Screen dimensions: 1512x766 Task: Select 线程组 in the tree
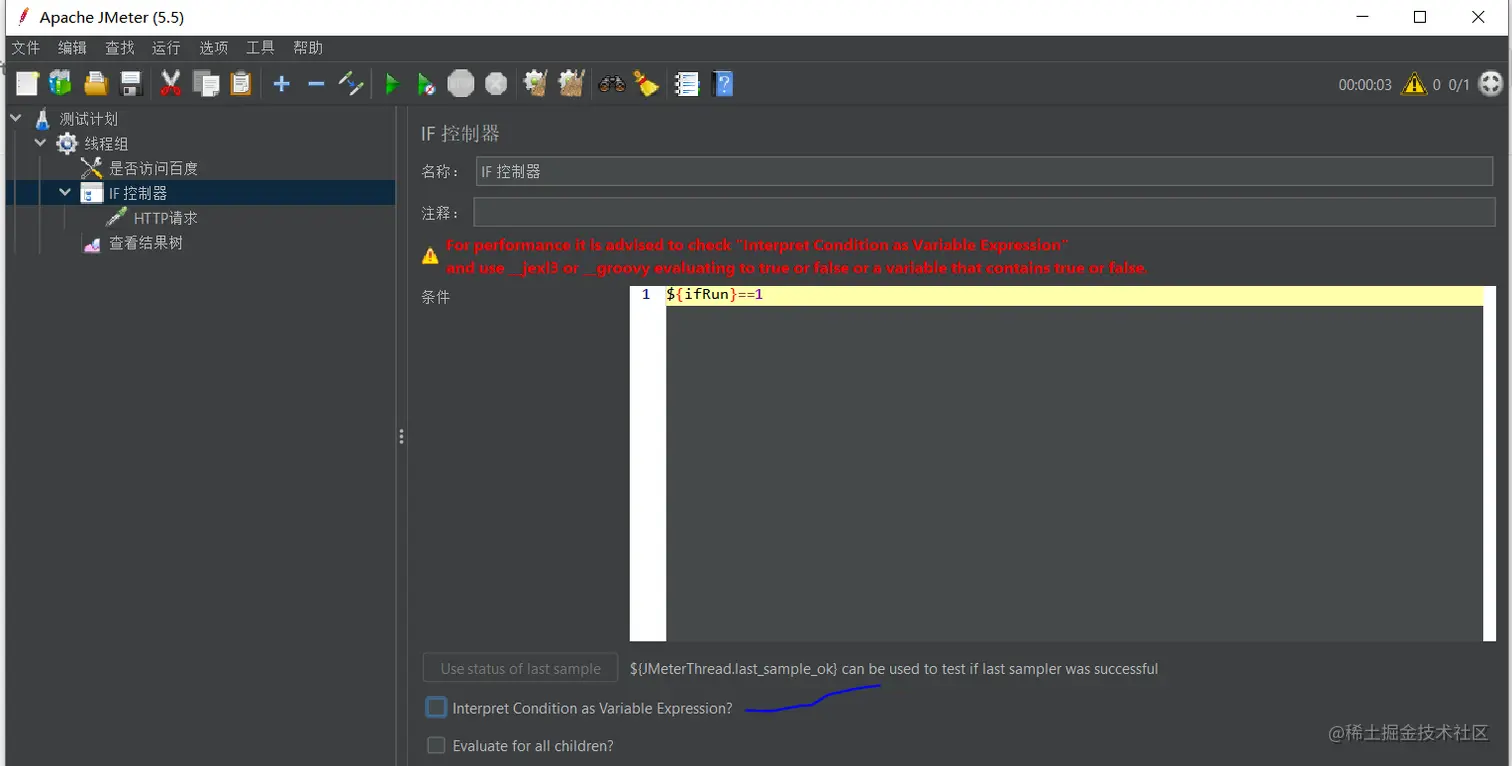click(x=106, y=144)
